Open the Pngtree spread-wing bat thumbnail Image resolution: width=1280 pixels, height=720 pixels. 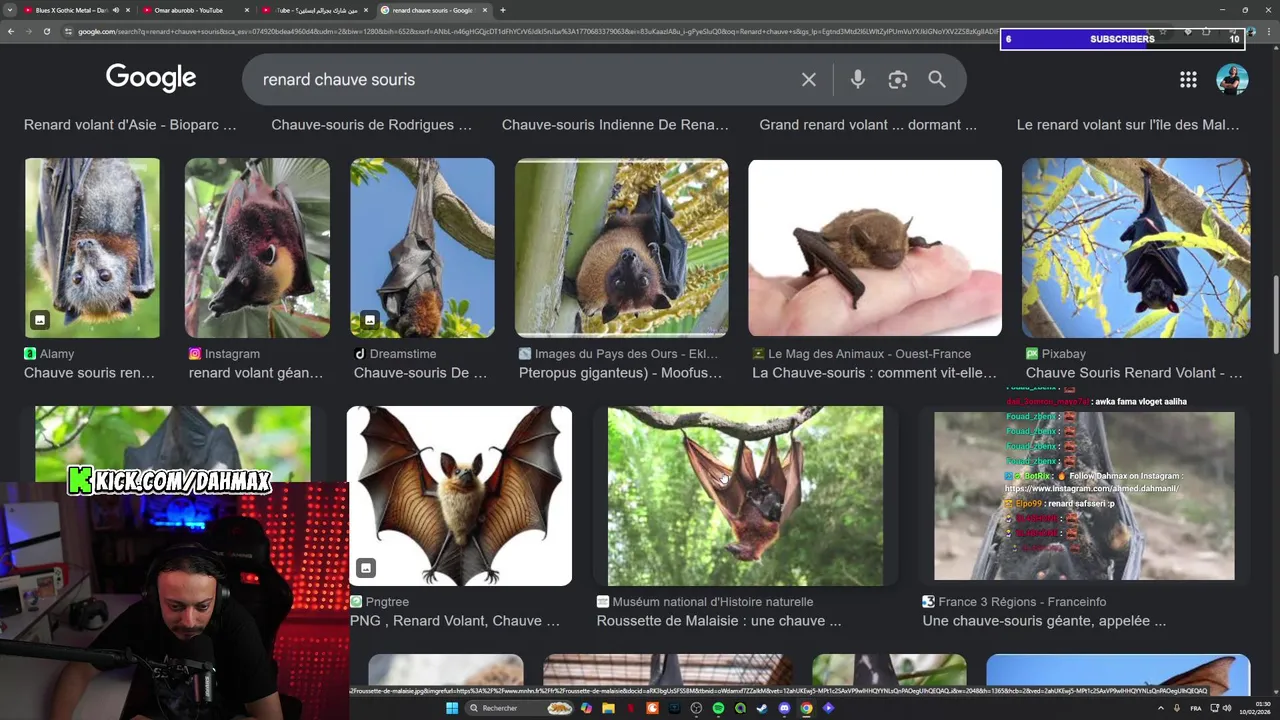point(459,495)
